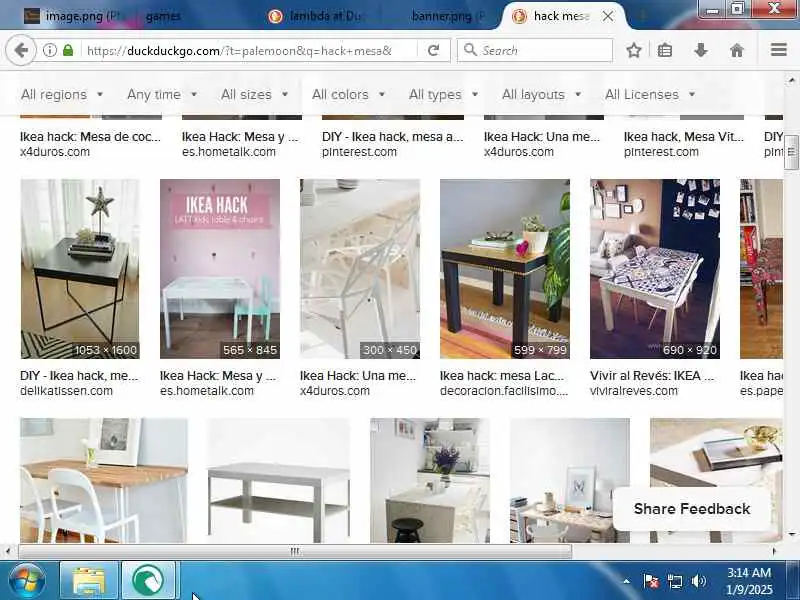Open the bookmarks list icon
Screen dimensions: 800x600
pyautogui.click(x=665, y=50)
